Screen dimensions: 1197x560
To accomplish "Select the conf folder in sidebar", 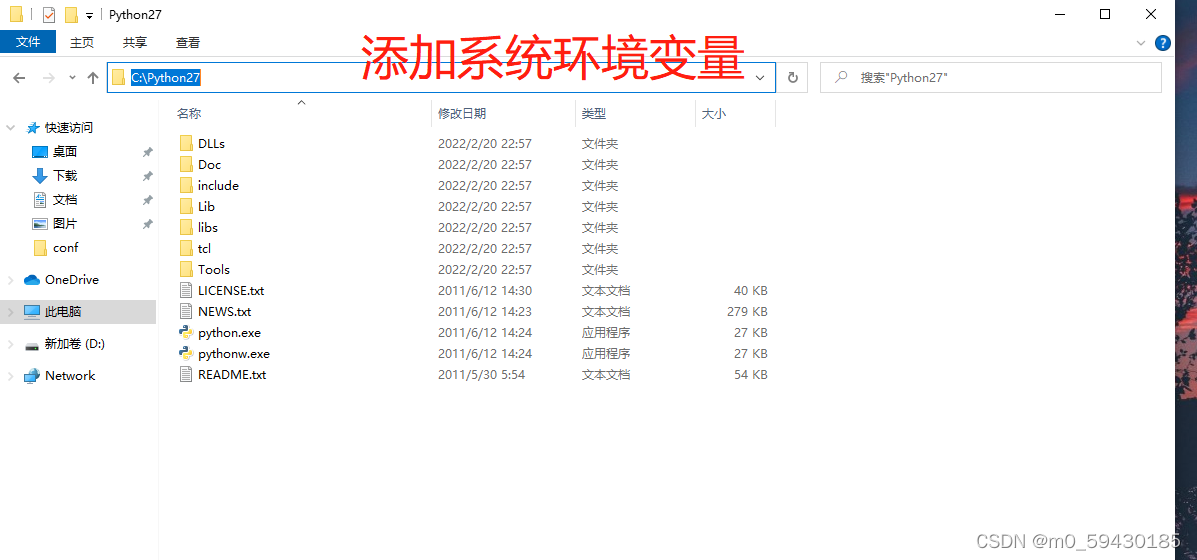I will (66, 248).
